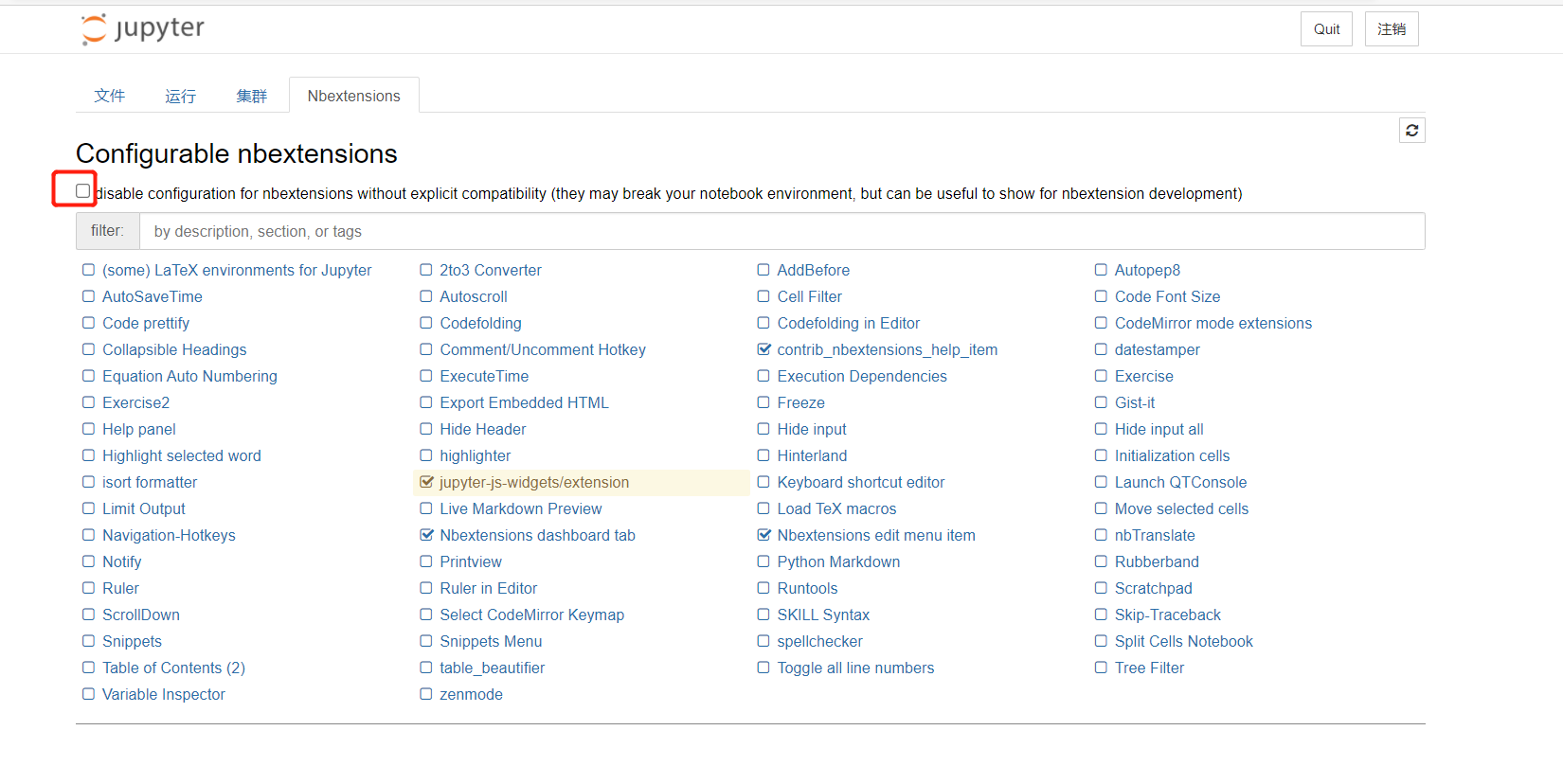
Task: Select the Highlight selected word link
Action: 182,455
